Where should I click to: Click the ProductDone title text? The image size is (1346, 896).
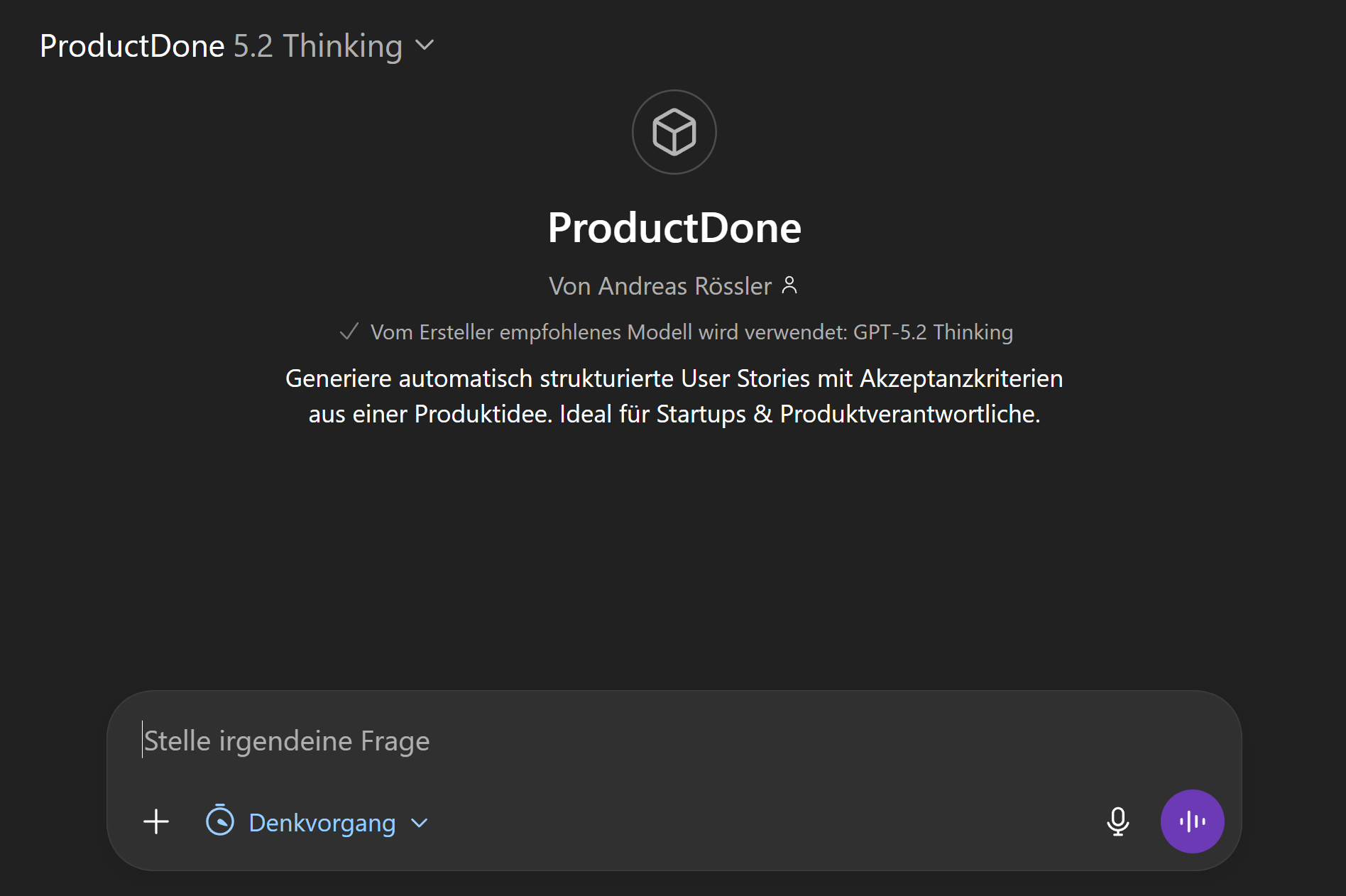674,227
